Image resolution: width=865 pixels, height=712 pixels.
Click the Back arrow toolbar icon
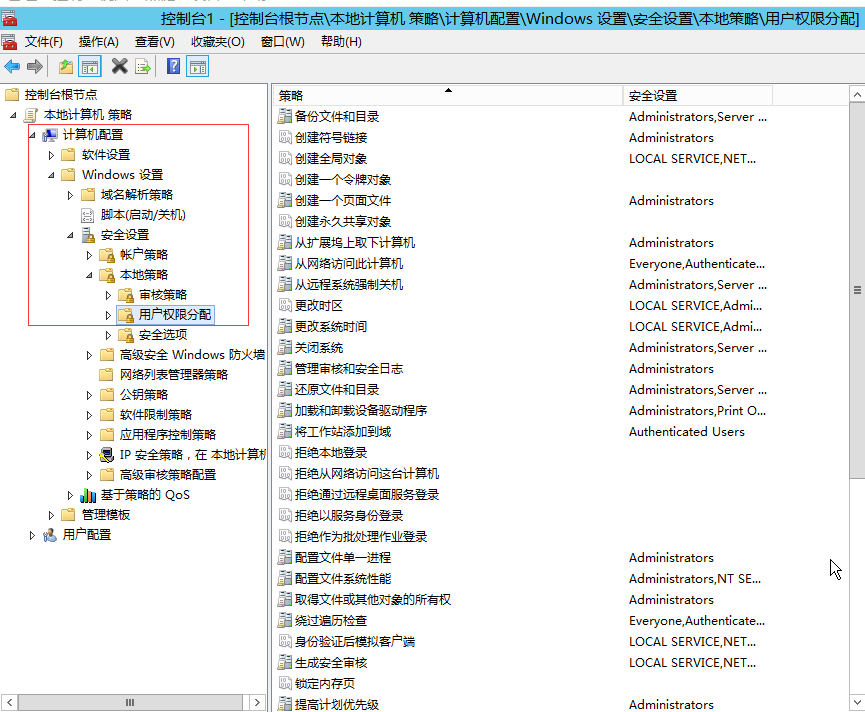(12, 67)
